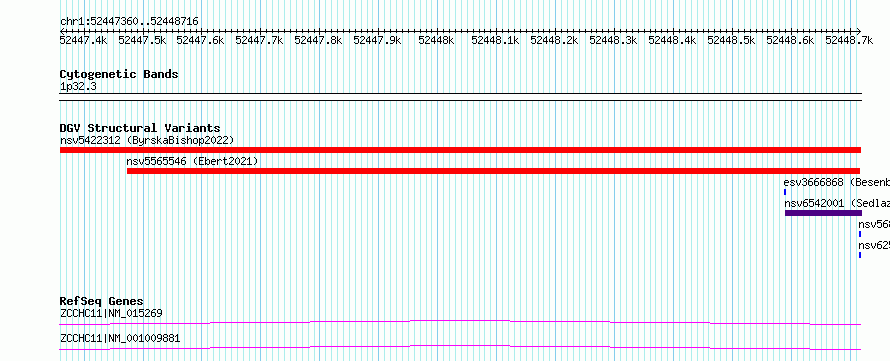The height and width of the screenshot is (361, 890).
Task: Click the 52448.6k ruler tick label
Action: [791, 40]
